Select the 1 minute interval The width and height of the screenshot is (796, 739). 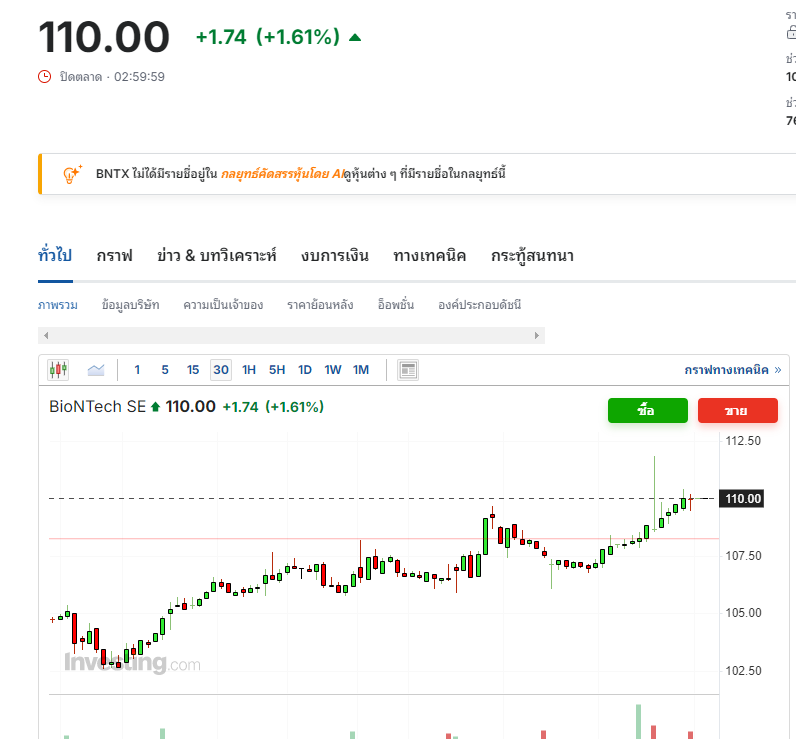(x=137, y=370)
